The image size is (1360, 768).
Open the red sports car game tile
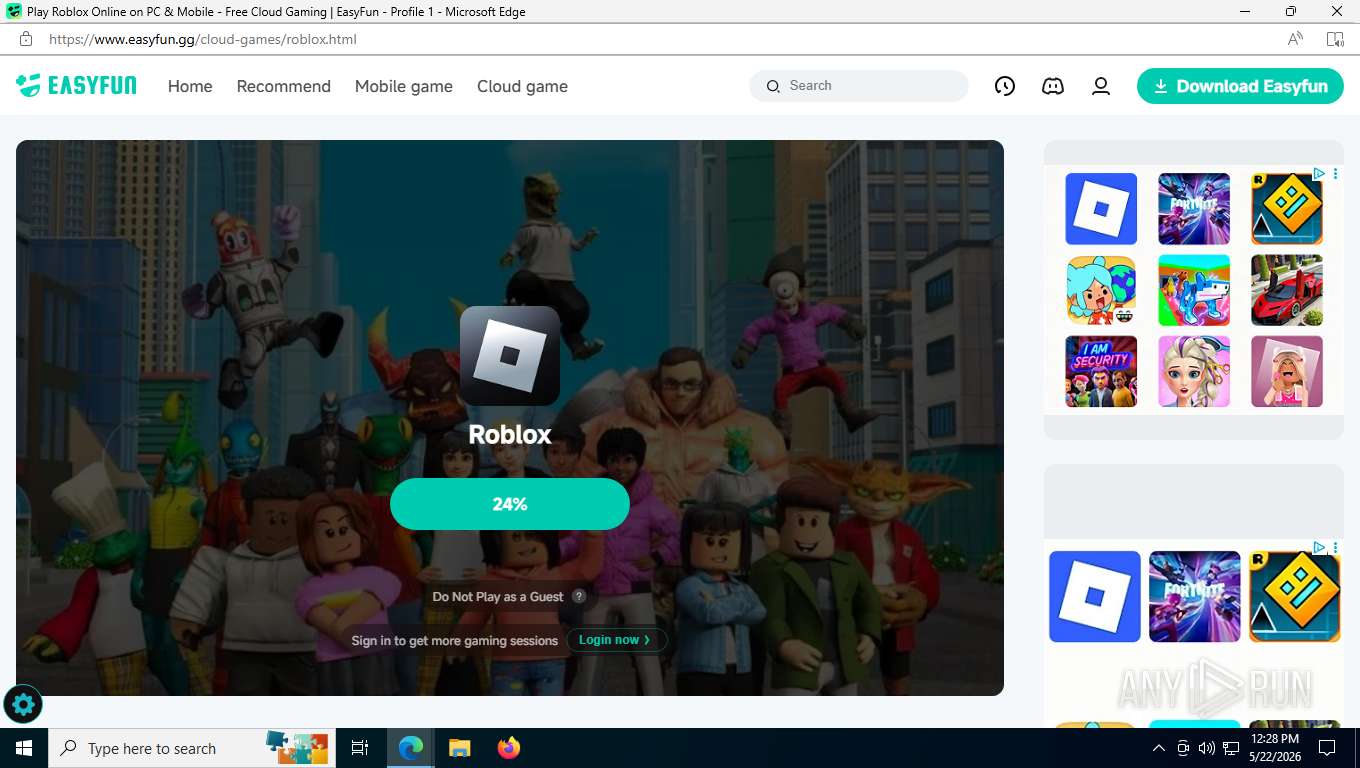(1287, 290)
